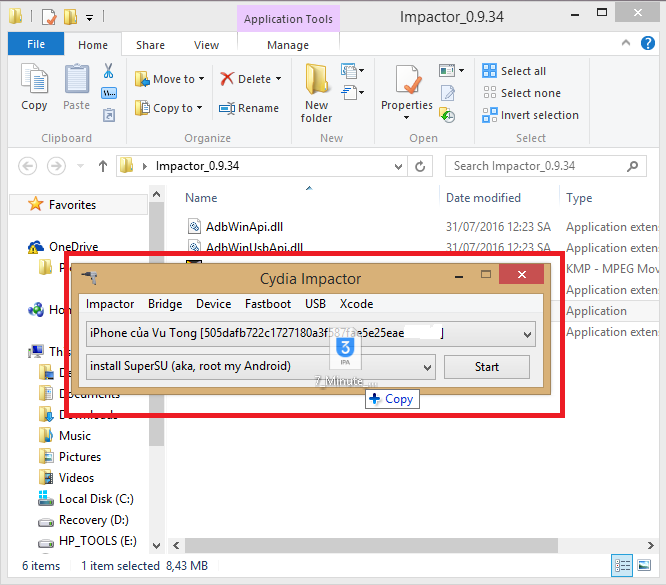Viewport: 666px width, 585px height.
Task: Click Select none
Action: 522,93
